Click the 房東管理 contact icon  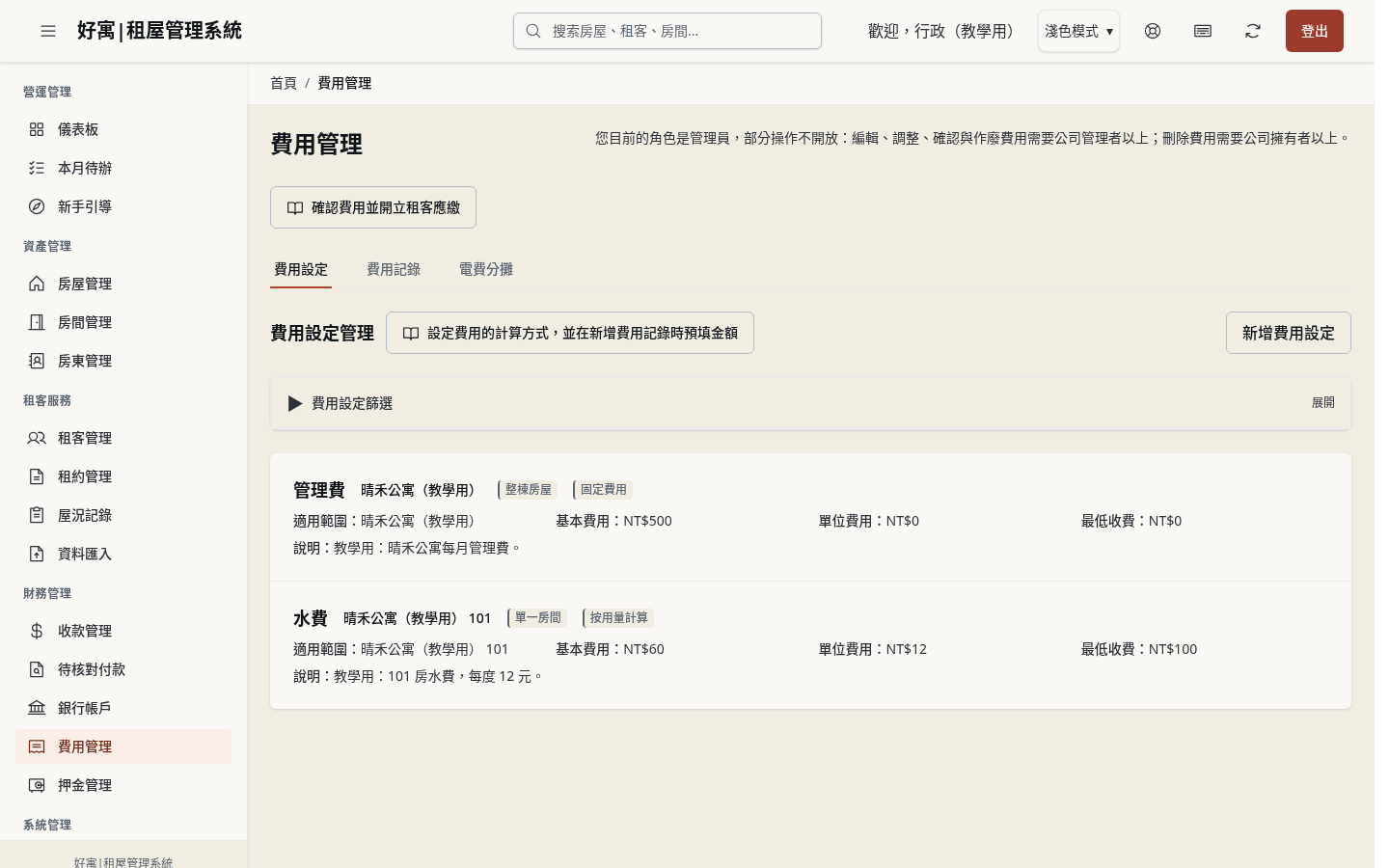point(37,361)
